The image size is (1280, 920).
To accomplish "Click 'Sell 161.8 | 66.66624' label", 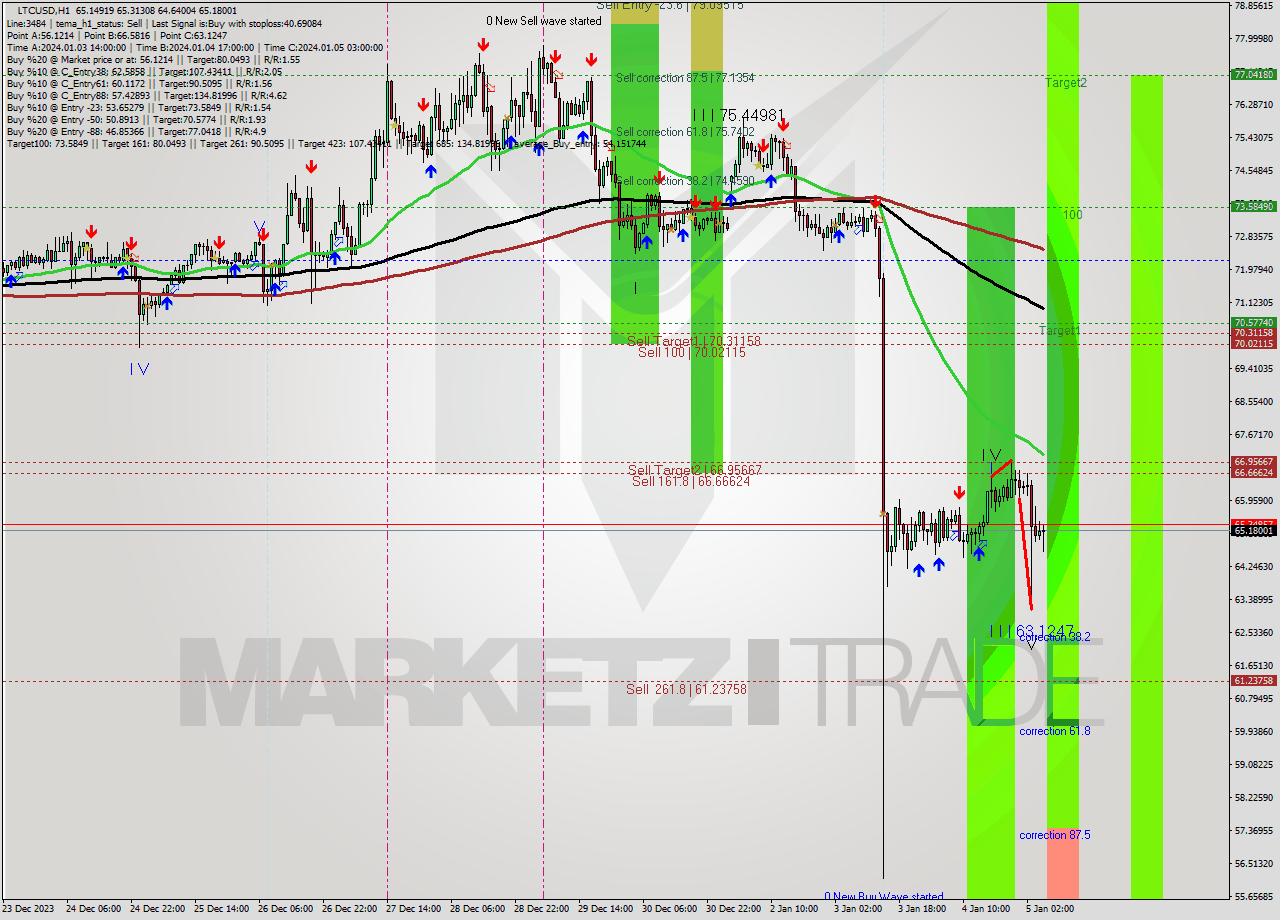I will tap(691, 481).
